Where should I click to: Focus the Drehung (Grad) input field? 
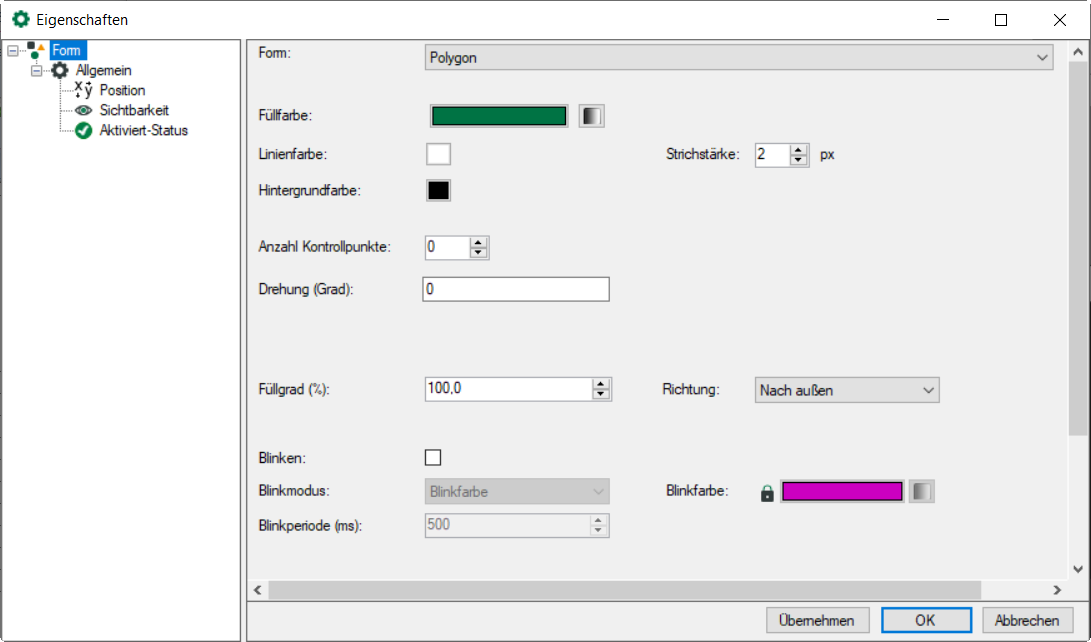click(x=516, y=289)
